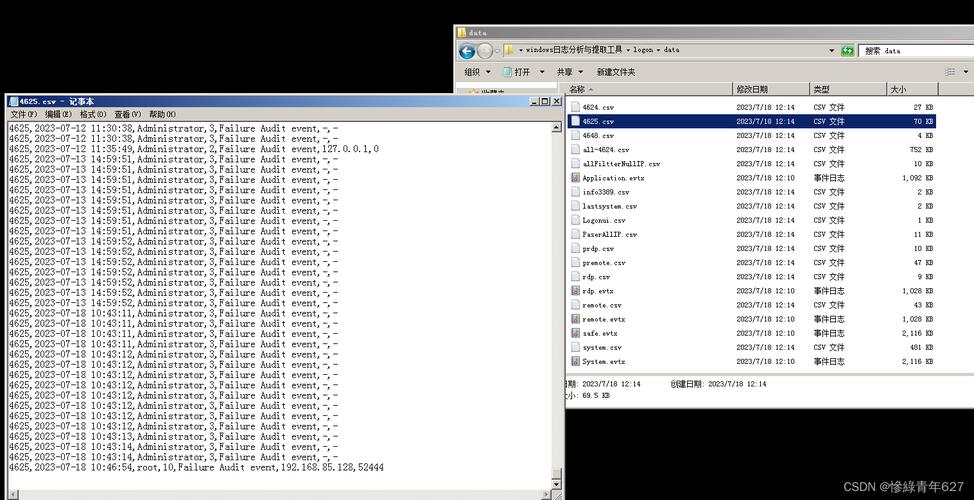The image size is (974, 500).
Task: Click the green refresh button beside address bar
Action: 847,50
